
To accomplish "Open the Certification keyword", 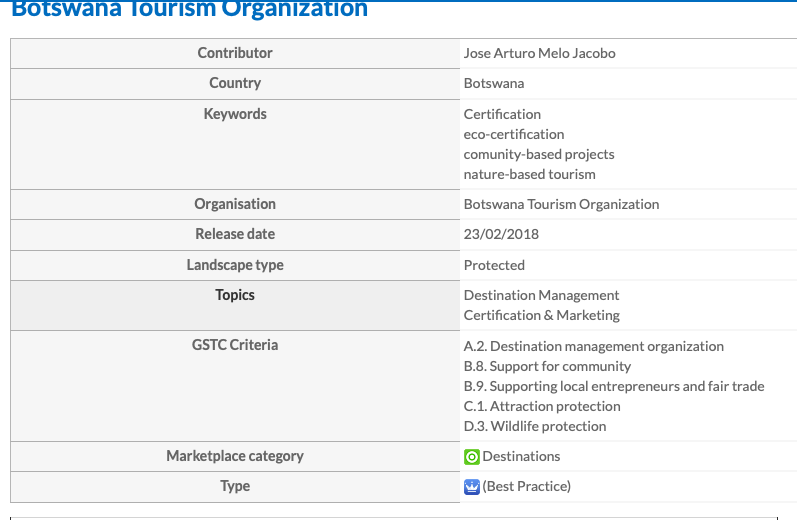I will 502,114.
